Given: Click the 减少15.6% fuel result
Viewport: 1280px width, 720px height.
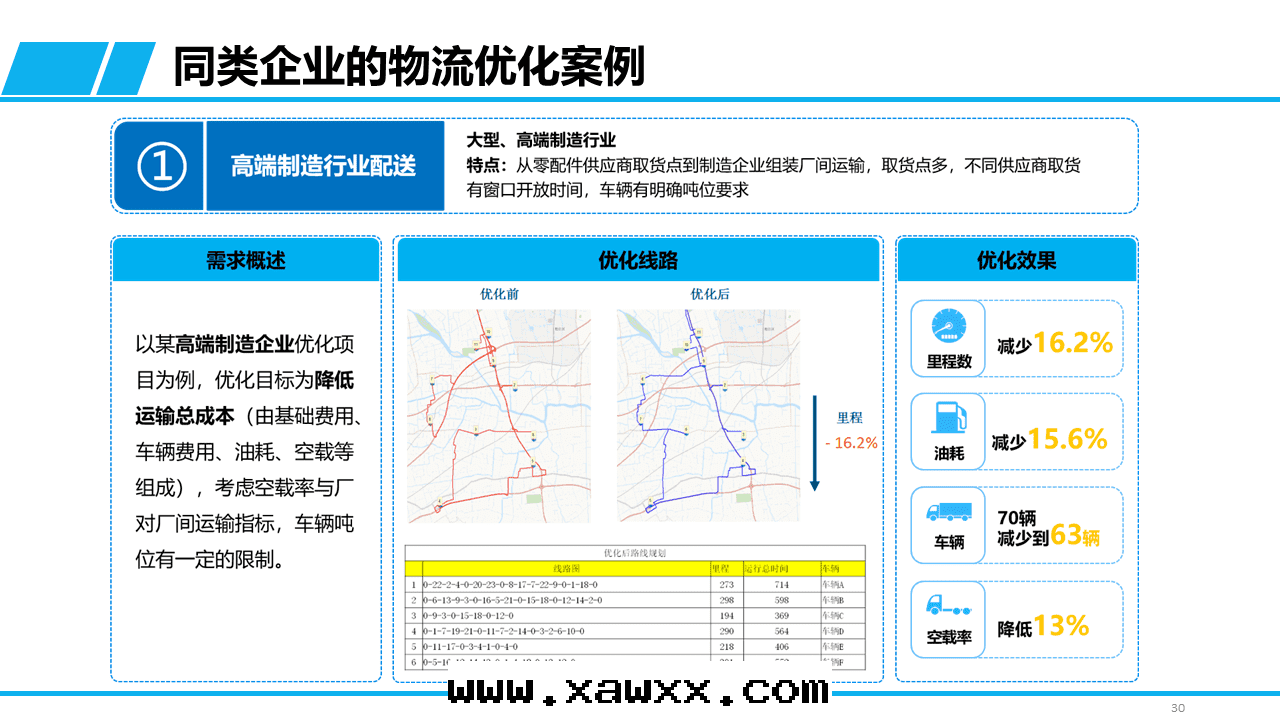Looking at the screenshot, I should pos(1049,439).
